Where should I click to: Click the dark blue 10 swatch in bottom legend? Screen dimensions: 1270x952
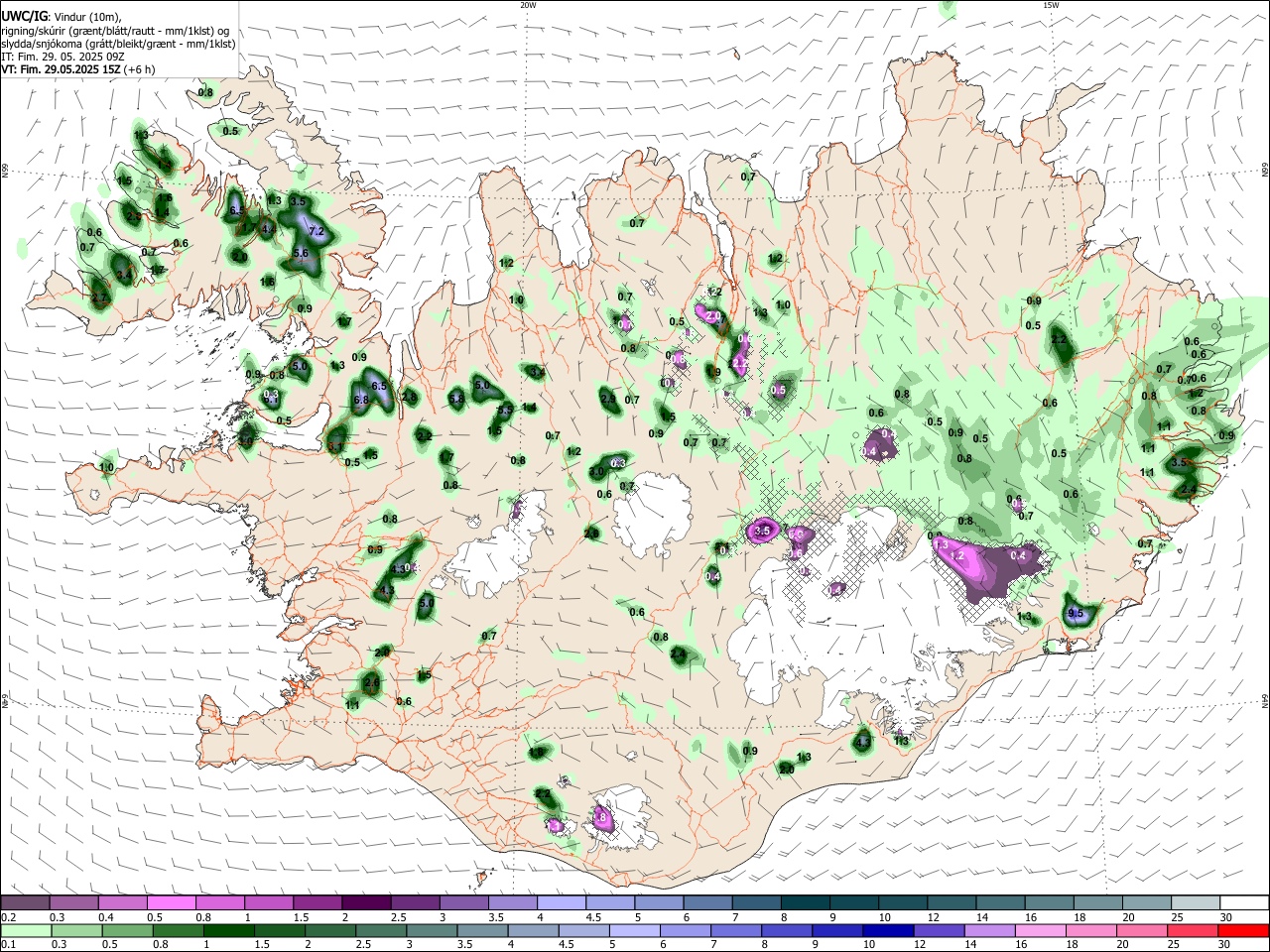887,930
